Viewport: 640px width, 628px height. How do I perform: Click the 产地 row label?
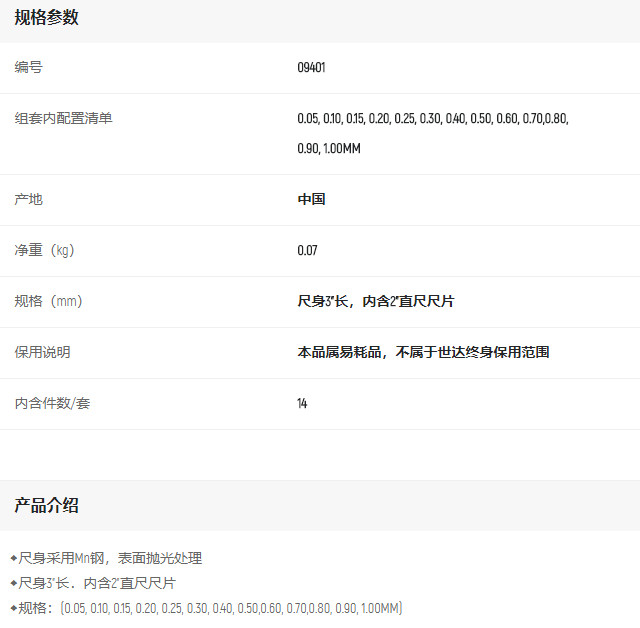(x=29, y=199)
